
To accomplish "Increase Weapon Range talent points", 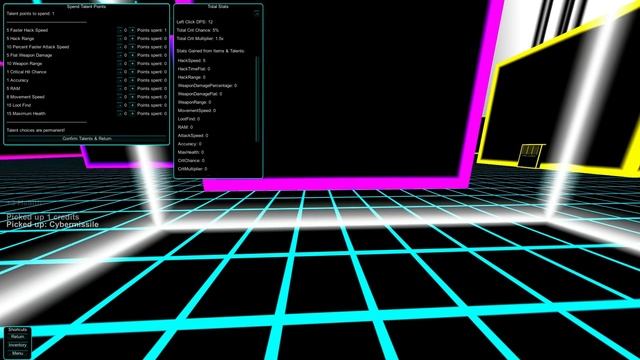I will 132,64.
